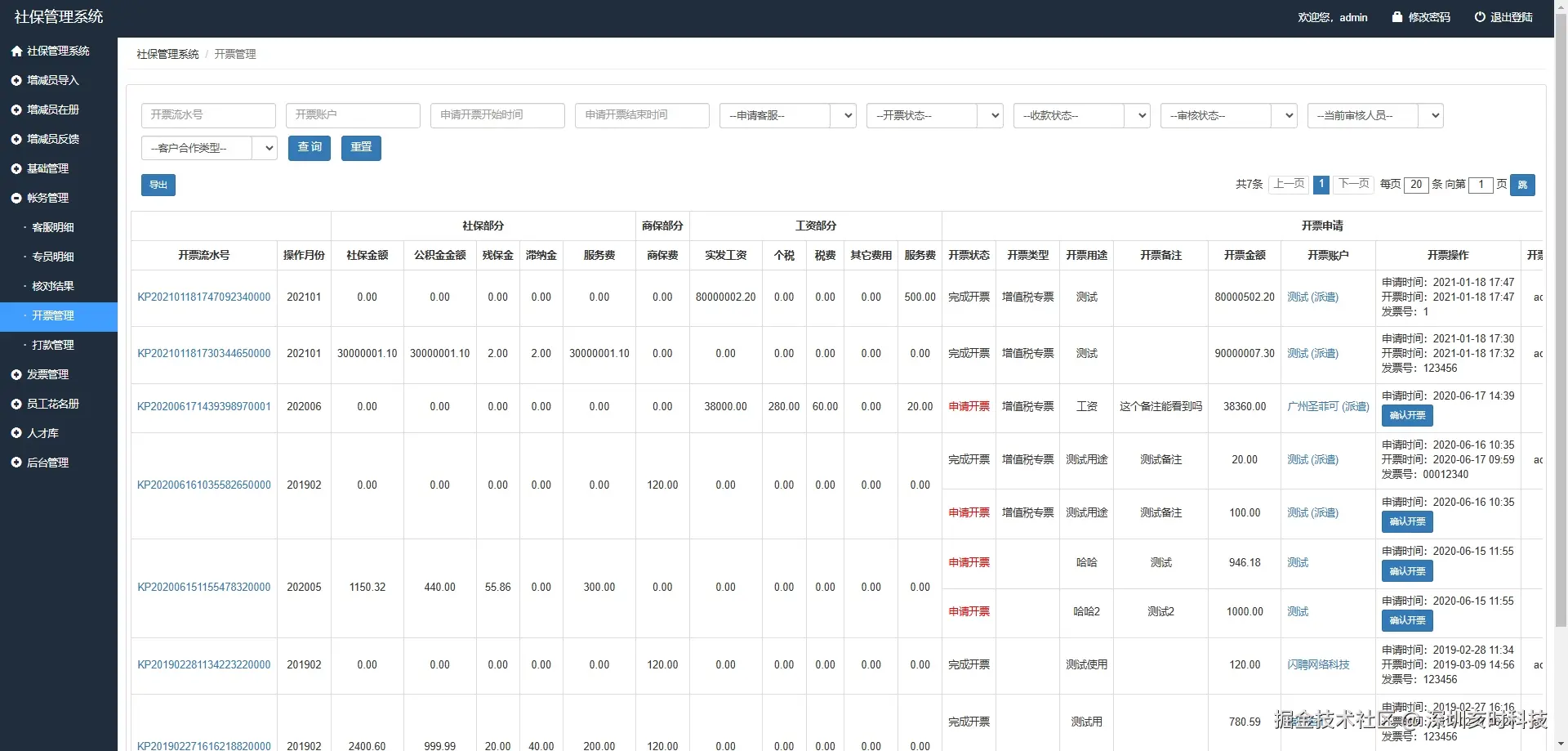Click the 上一页 pagination button
The height and width of the screenshot is (751, 1568).
1290,185
